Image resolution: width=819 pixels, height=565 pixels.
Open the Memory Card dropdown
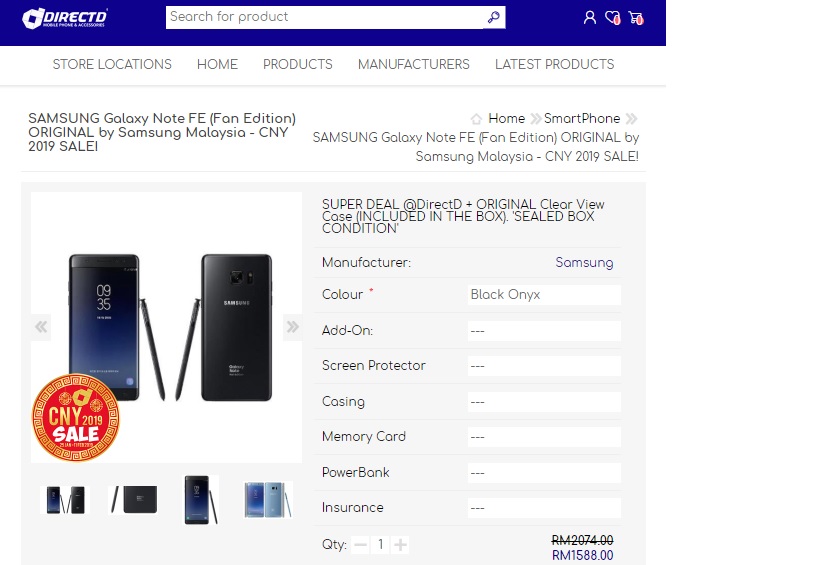click(544, 437)
